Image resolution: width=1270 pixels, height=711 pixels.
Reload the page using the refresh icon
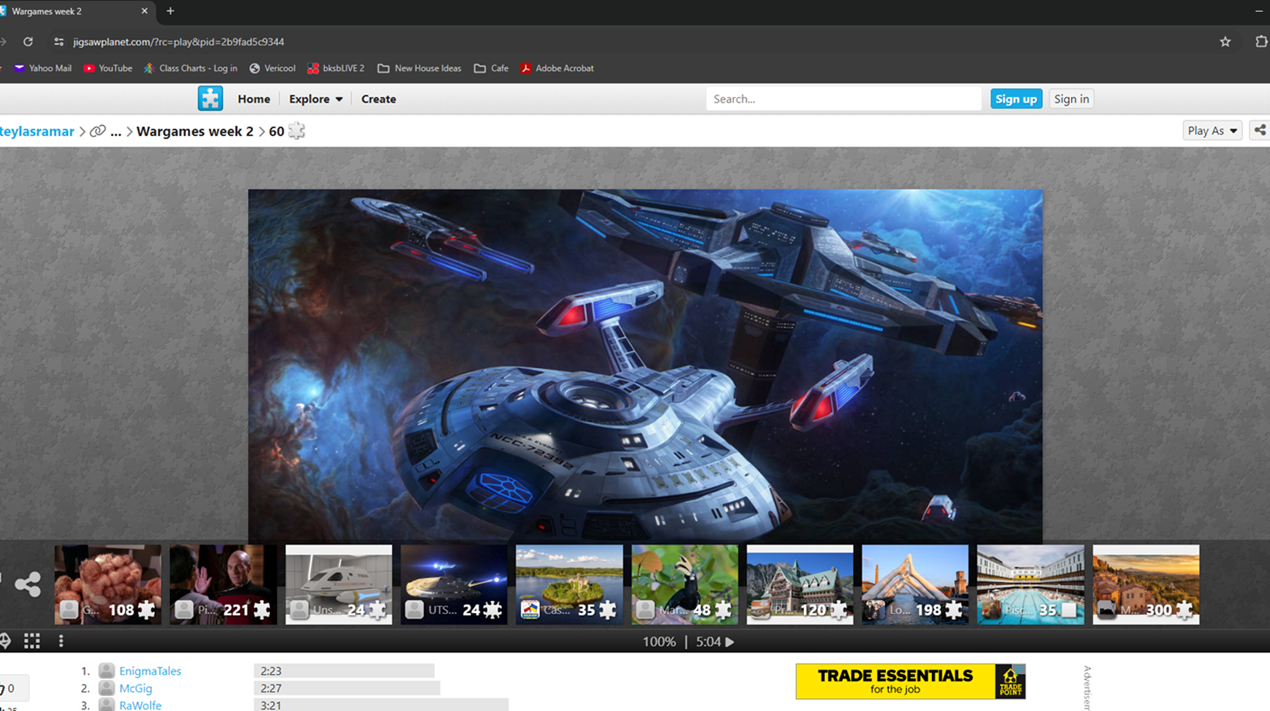pyautogui.click(x=28, y=42)
